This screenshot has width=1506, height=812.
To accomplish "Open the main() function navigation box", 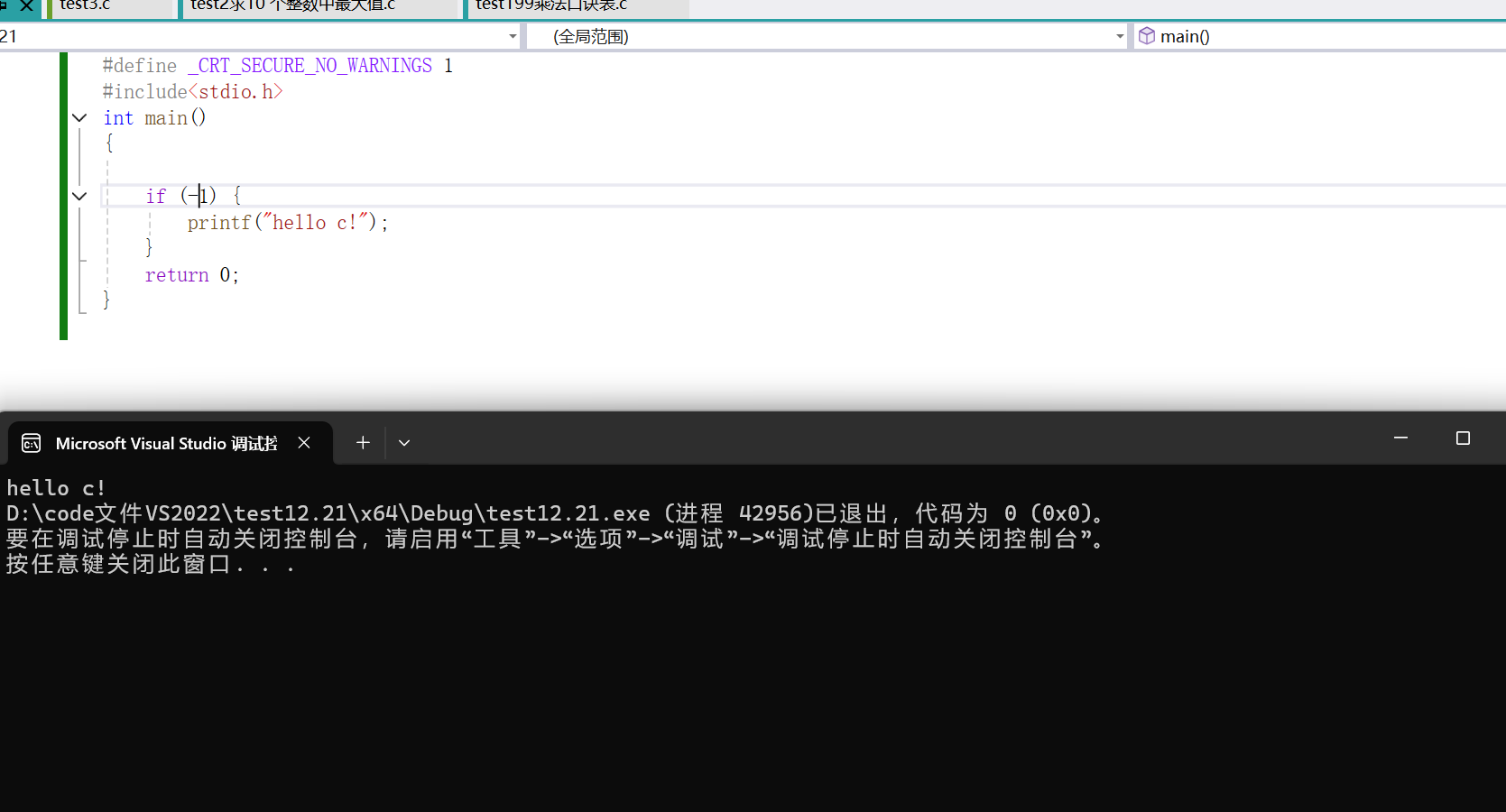I will (1321, 36).
